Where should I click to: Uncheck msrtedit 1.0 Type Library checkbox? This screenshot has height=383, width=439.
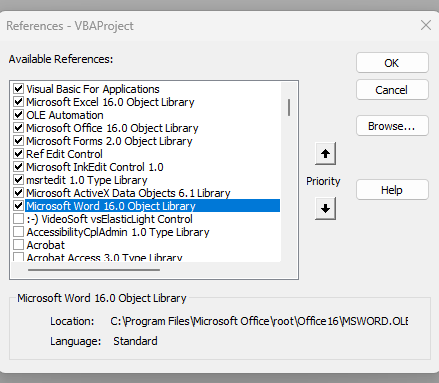18,180
